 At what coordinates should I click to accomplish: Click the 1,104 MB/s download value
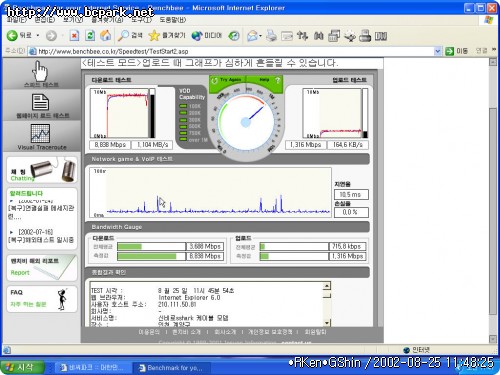(152, 145)
